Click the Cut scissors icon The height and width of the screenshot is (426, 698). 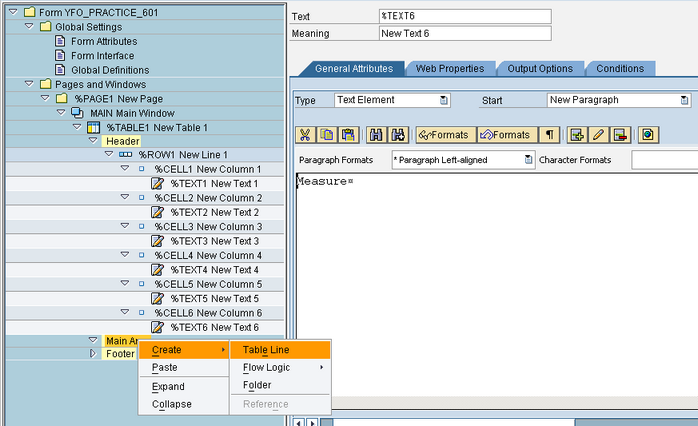[x=305, y=134]
